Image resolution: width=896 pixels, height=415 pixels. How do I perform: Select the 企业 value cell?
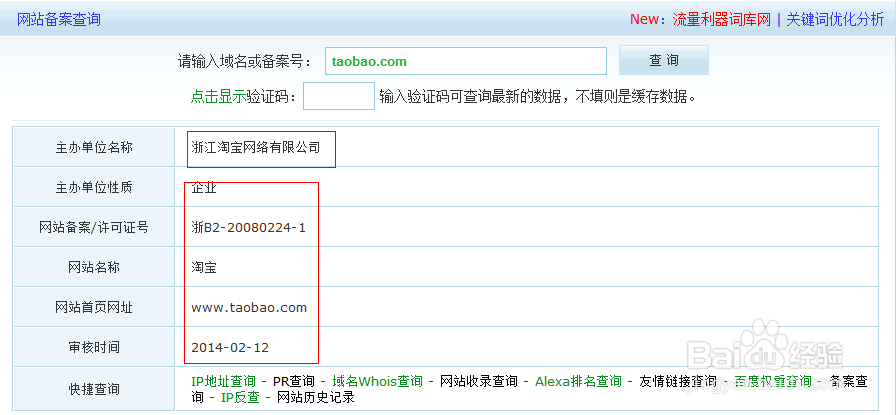(x=204, y=187)
